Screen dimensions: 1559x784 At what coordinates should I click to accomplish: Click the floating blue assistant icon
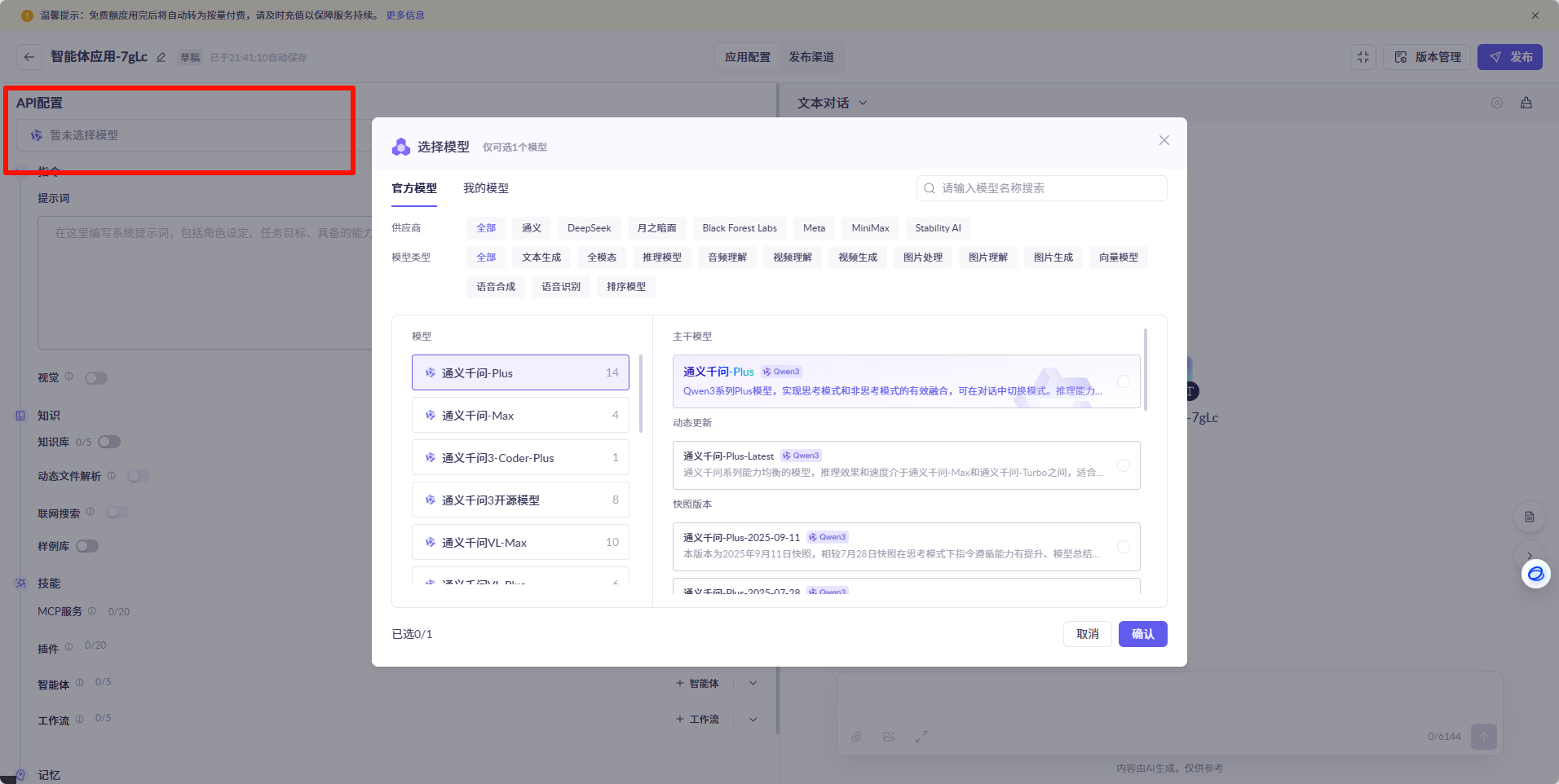(x=1536, y=574)
